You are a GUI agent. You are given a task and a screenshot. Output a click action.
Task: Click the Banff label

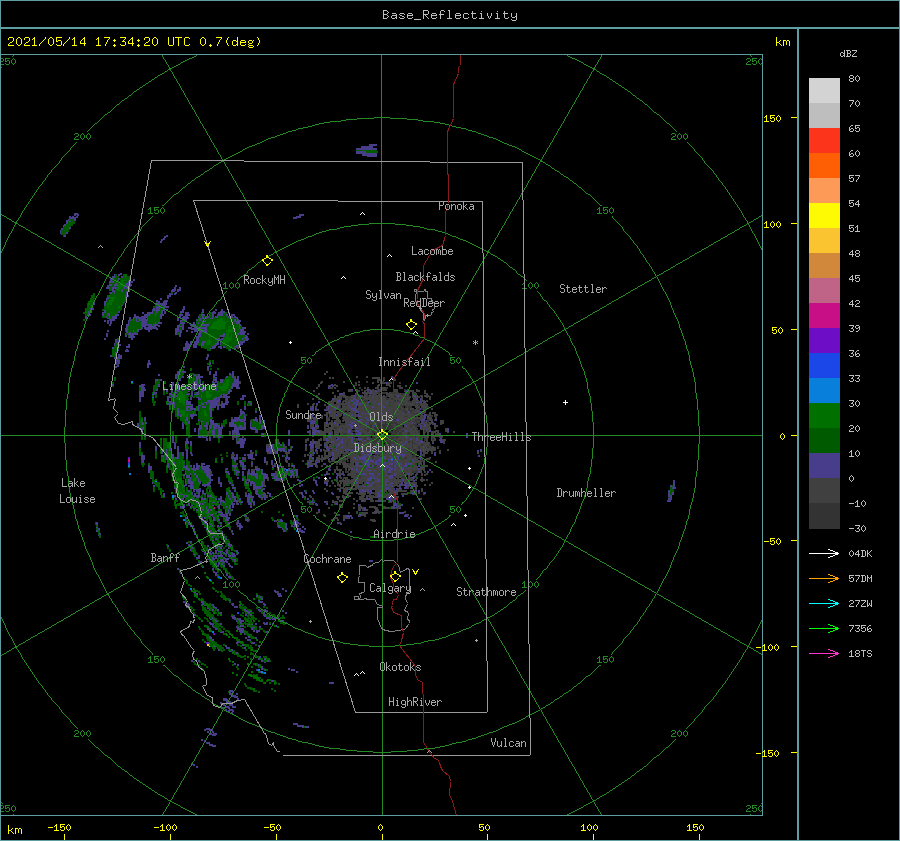pyautogui.click(x=165, y=557)
